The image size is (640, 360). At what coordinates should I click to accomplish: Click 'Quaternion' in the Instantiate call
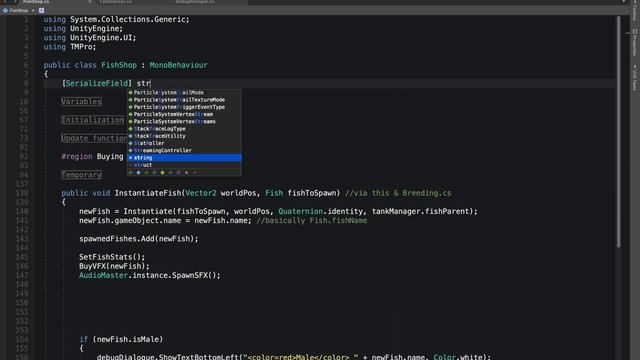[300, 211]
